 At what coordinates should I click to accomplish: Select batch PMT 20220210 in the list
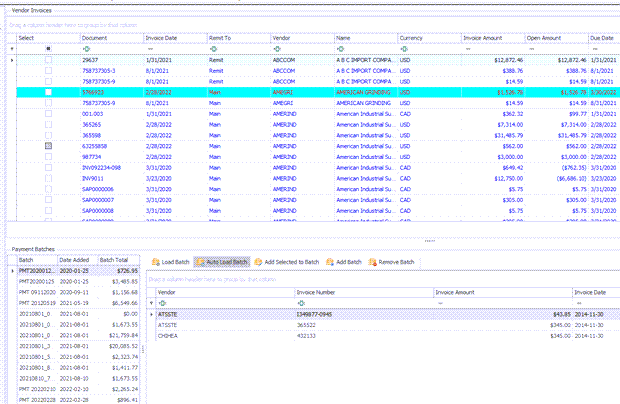(x=78, y=389)
